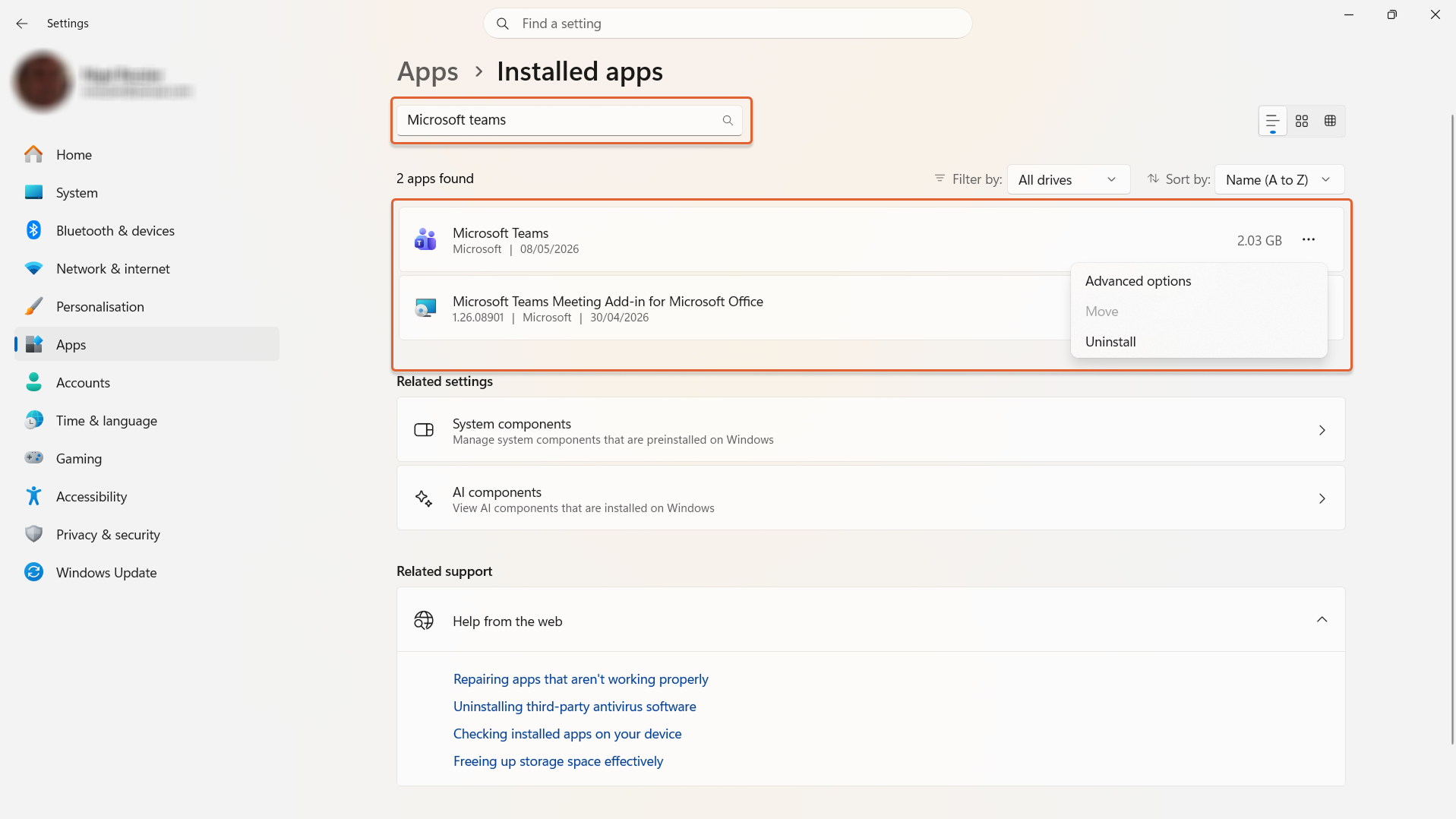Click the System components icon
1456x819 pixels.
(424, 430)
